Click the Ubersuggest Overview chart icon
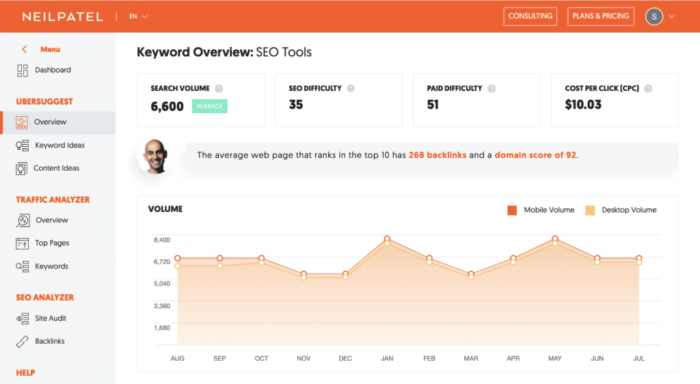This screenshot has width=700, height=384. (22, 122)
